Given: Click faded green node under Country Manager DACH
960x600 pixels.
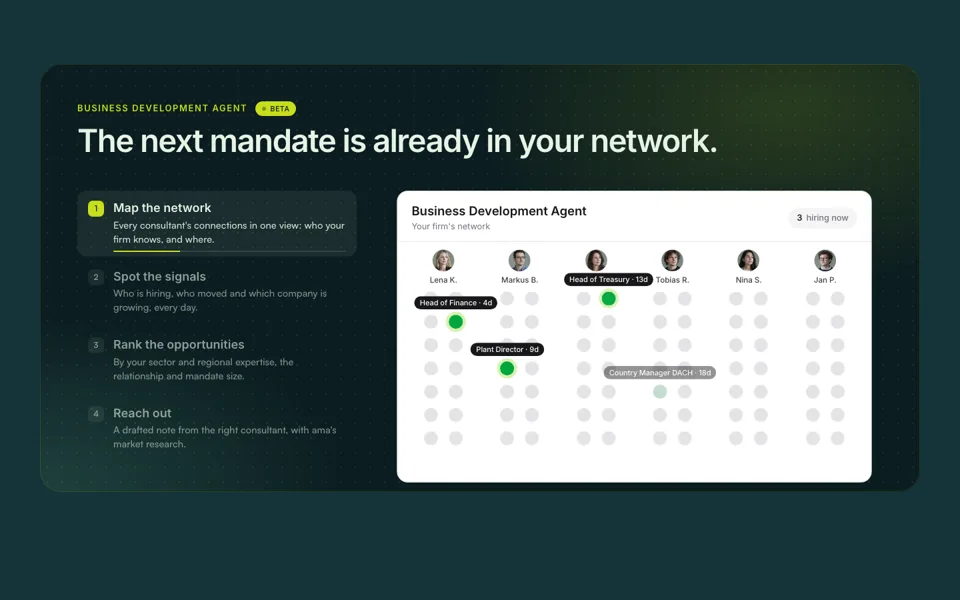Looking at the screenshot, I should [659, 391].
